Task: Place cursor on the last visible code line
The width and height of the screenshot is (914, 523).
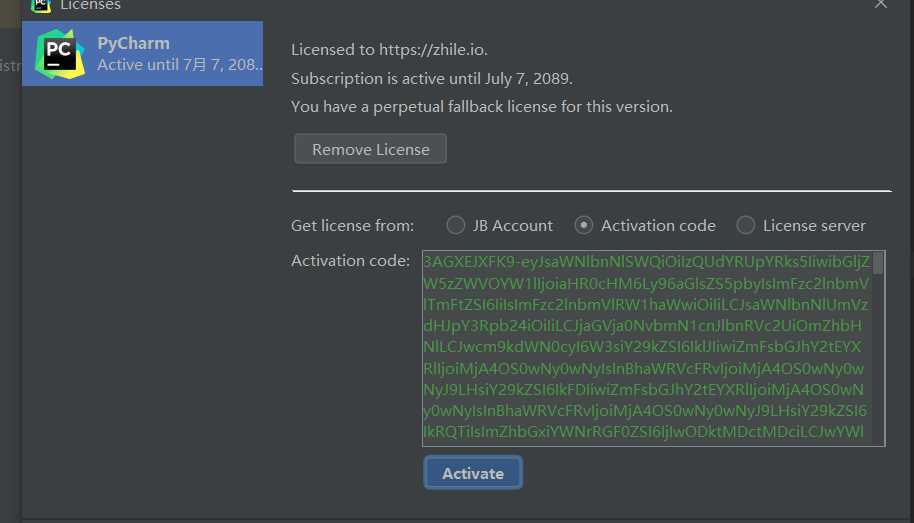Action: click(644, 431)
